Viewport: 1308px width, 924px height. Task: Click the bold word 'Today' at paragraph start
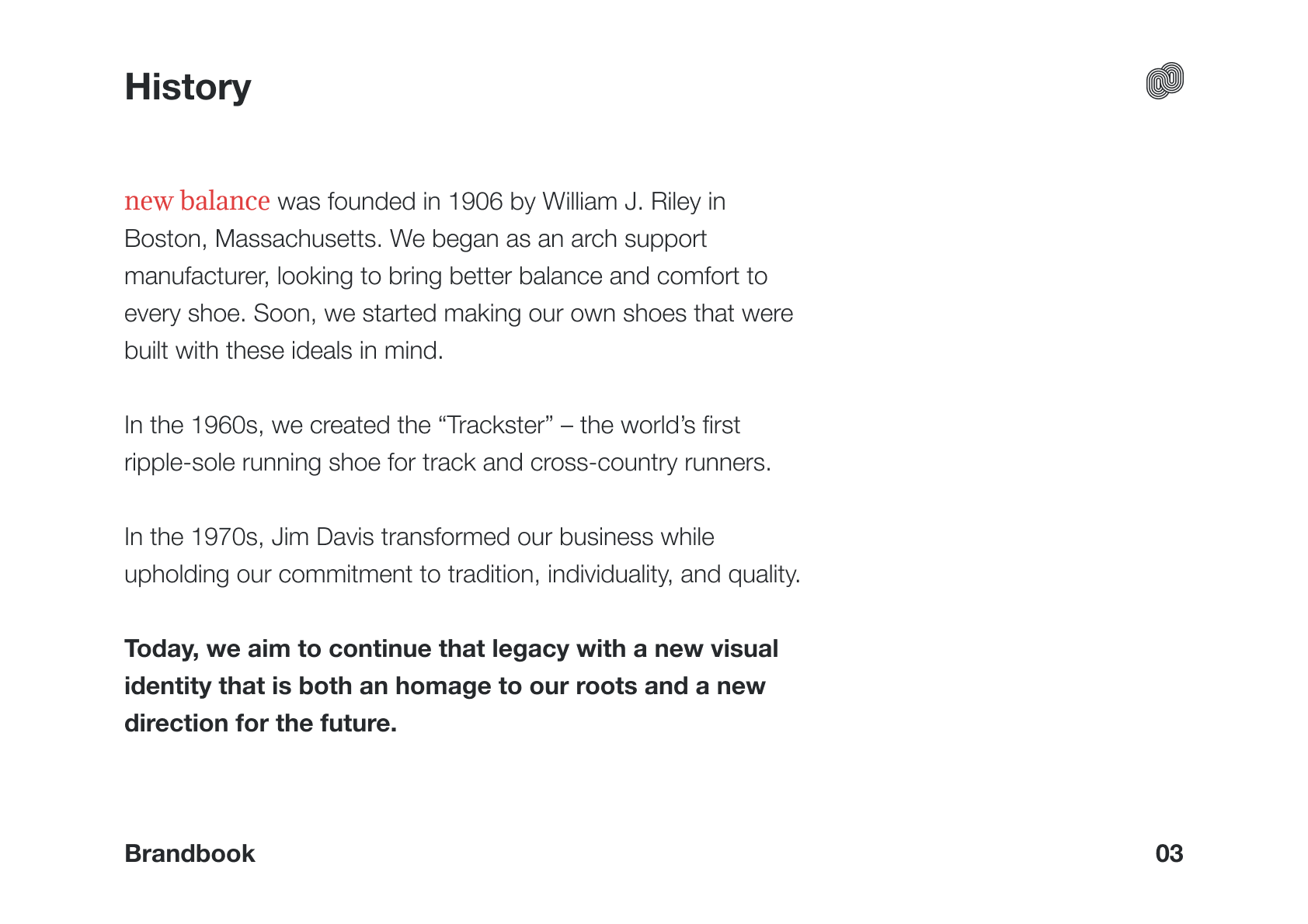(x=158, y=648)
